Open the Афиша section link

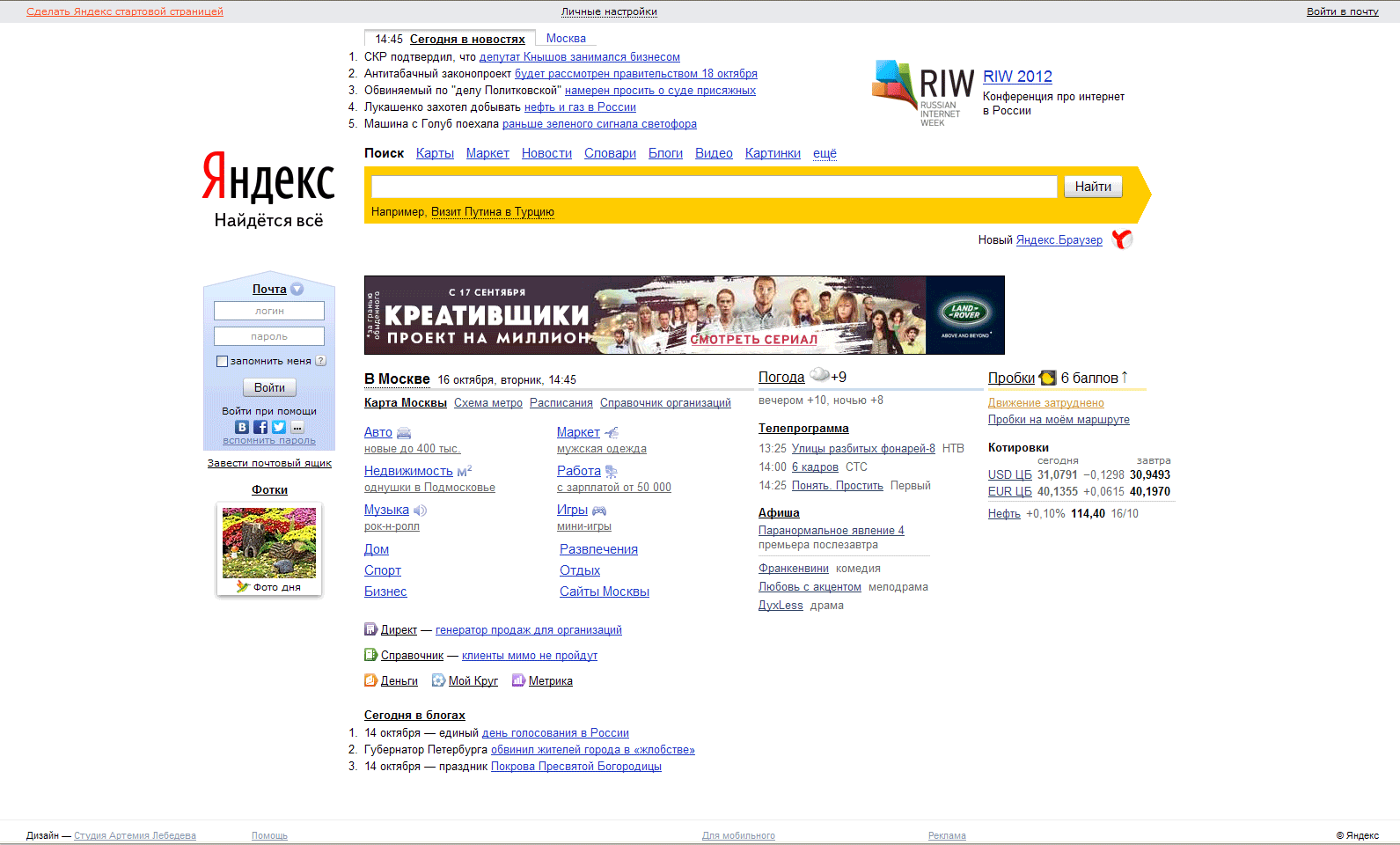tap(779, 513)
